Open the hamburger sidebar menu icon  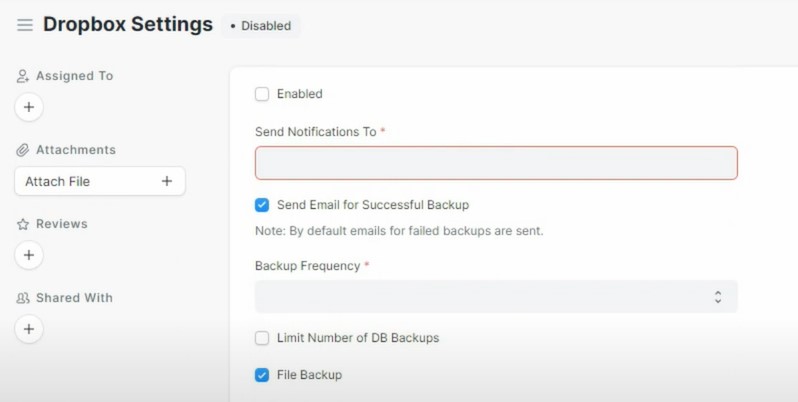pyautogui.click(x=25, y=25)
